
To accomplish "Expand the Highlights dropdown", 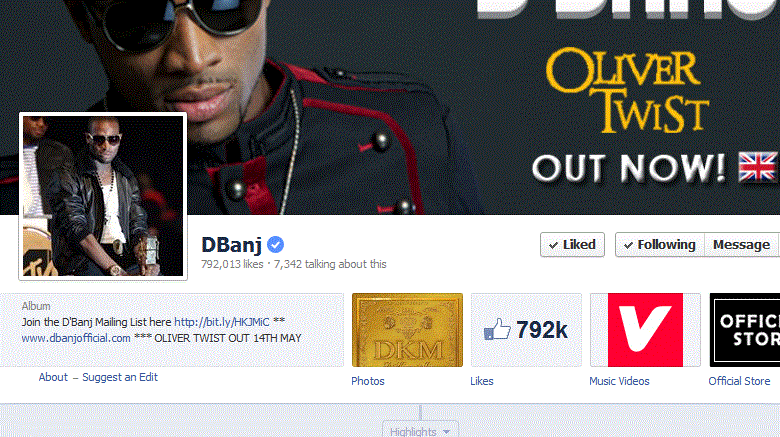I will click(x=420, y=431).
